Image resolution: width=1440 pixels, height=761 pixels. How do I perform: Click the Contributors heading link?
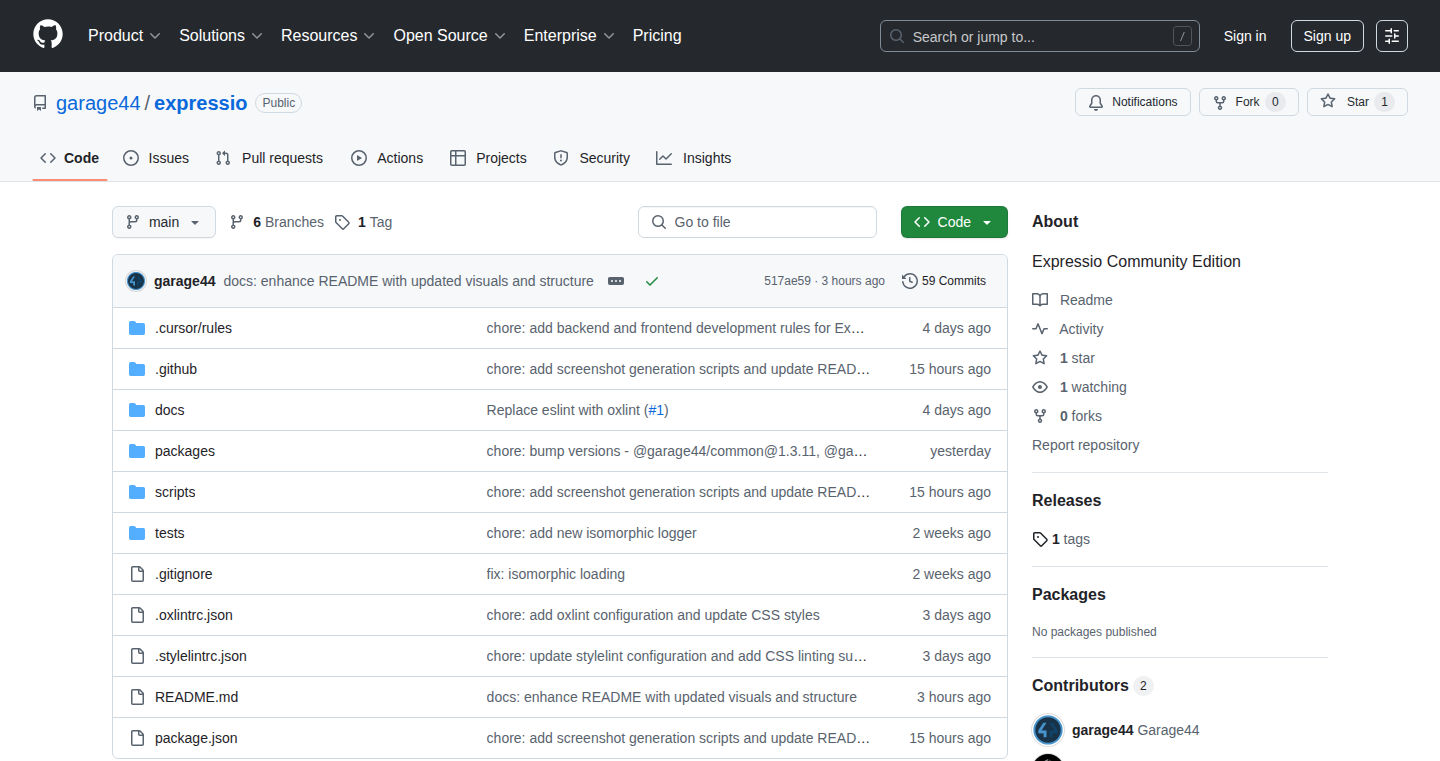coord(1092,685)
